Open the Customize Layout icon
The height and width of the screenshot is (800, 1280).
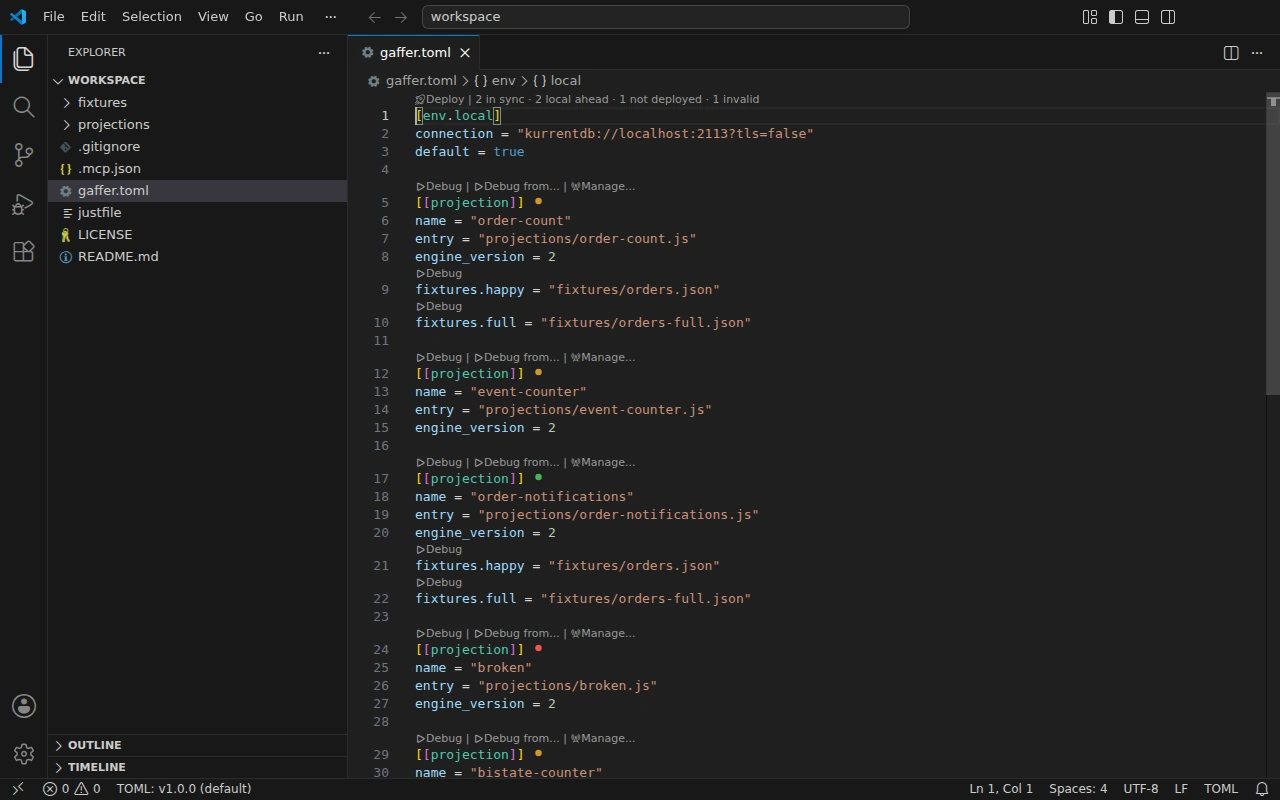[x=1090, y=17]
